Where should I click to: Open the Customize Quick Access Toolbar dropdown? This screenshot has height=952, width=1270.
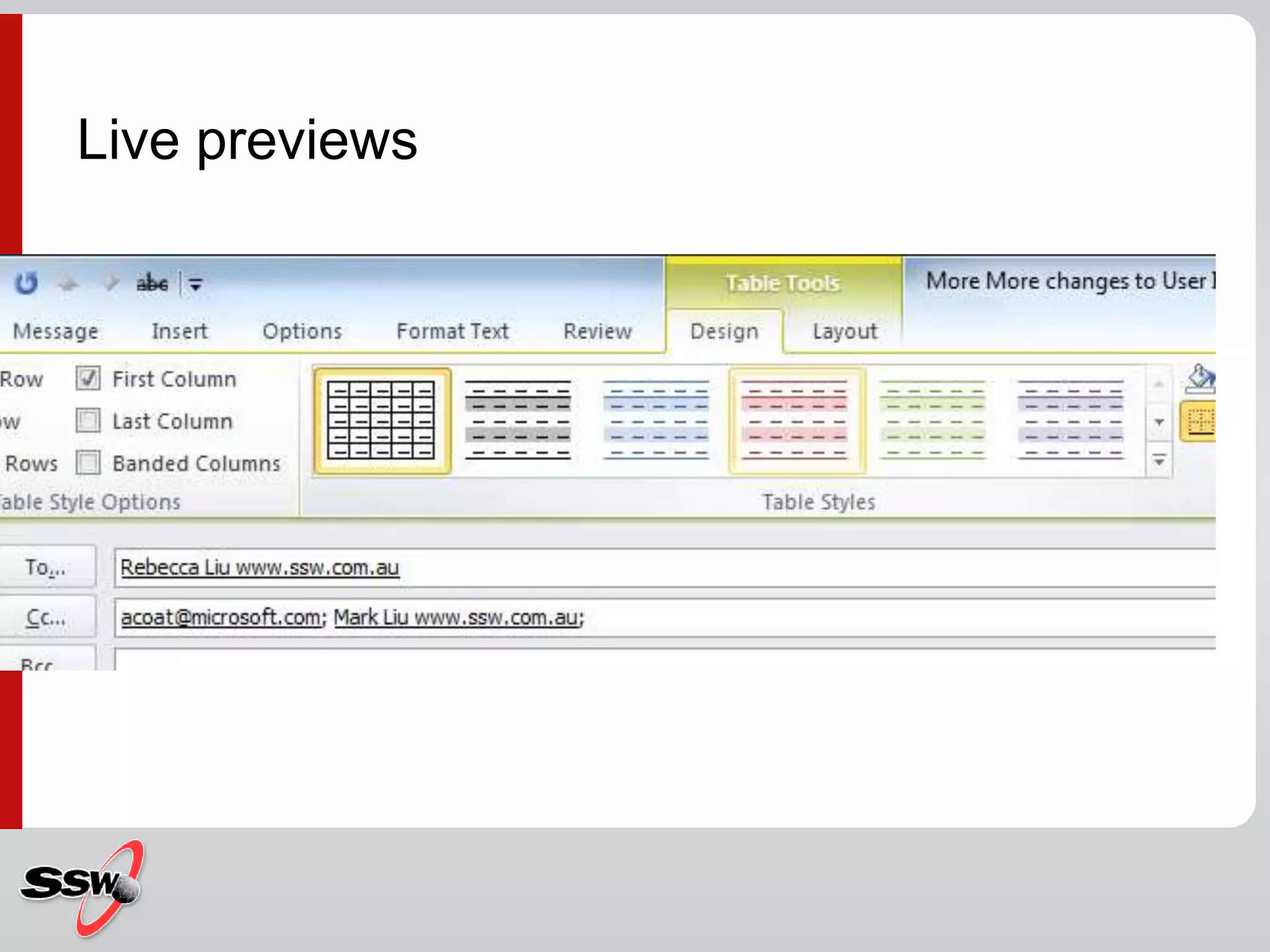pos(195,284)
